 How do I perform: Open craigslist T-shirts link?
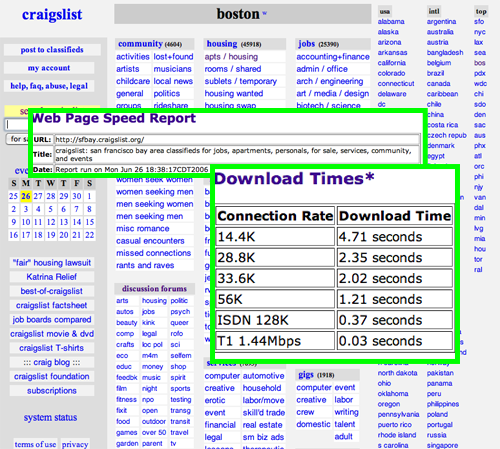coord(52,348)
